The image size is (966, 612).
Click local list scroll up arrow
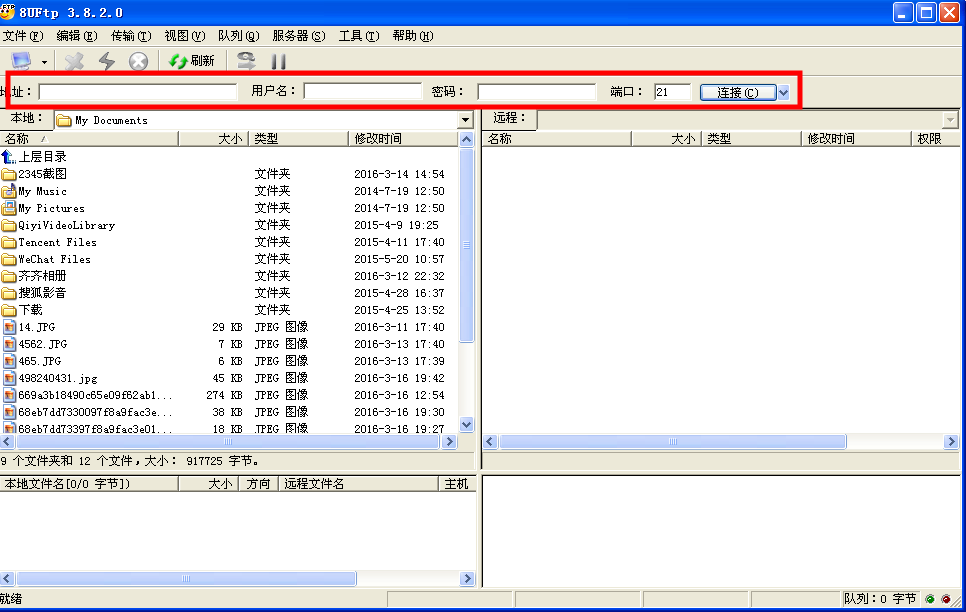[x=466, y=139]
